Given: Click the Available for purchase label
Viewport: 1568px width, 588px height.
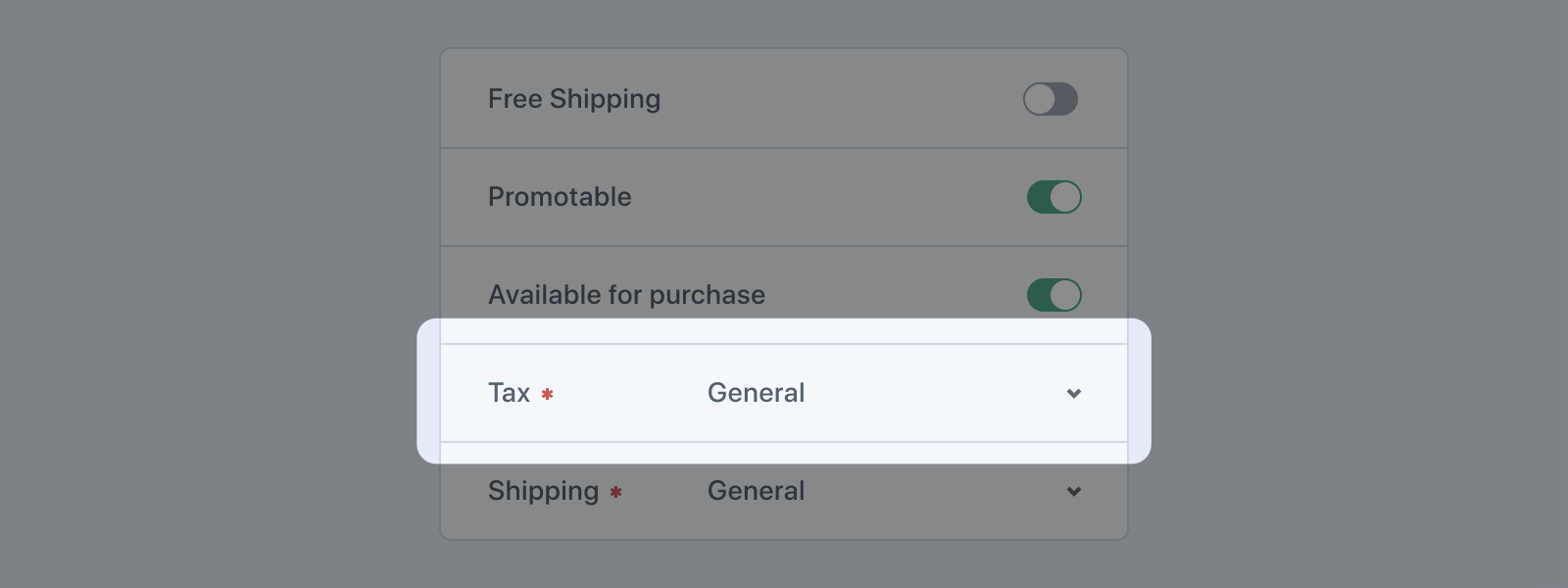Looking at the screenshot, I should coord(627,295).
